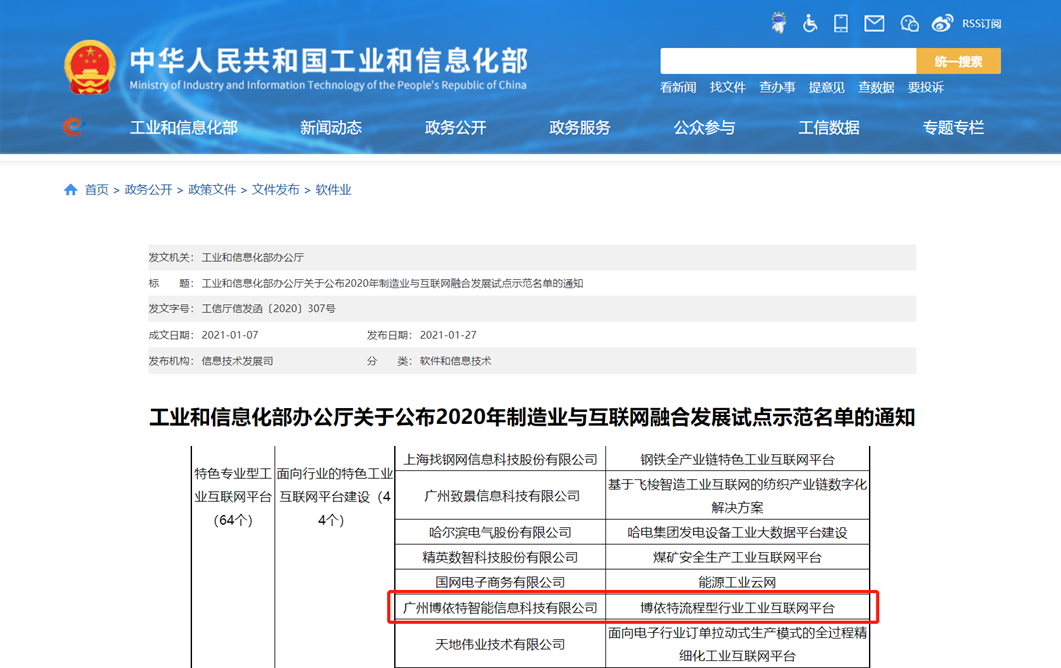Go to 文件发布 in the breadcrumb
The image size is (1061, 668).
pyautogui.click(x=275, y=190)
